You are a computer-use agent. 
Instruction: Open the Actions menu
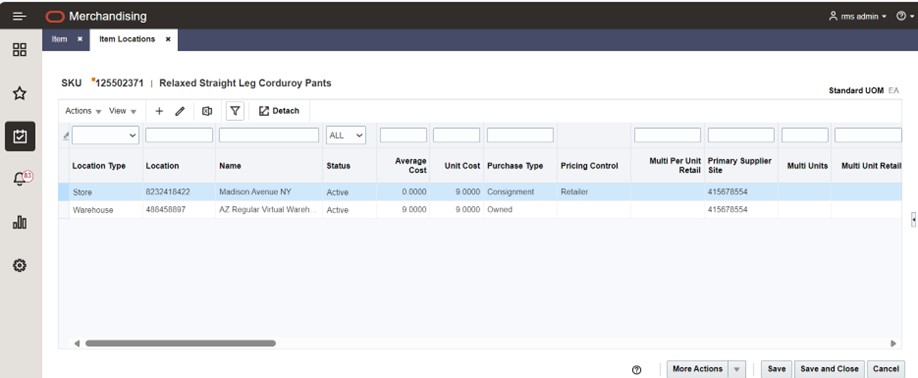[x=83, y=111]
